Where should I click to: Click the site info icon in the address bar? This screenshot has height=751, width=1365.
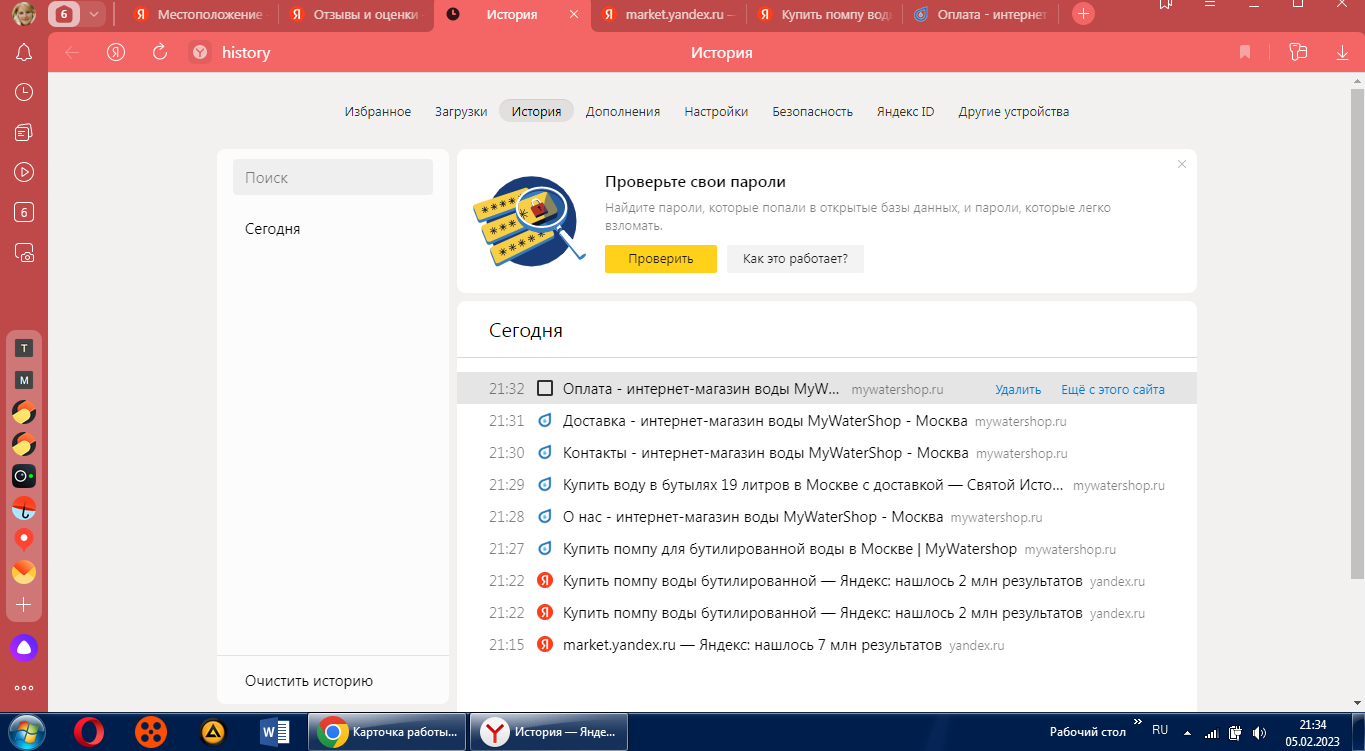point(201,52)
